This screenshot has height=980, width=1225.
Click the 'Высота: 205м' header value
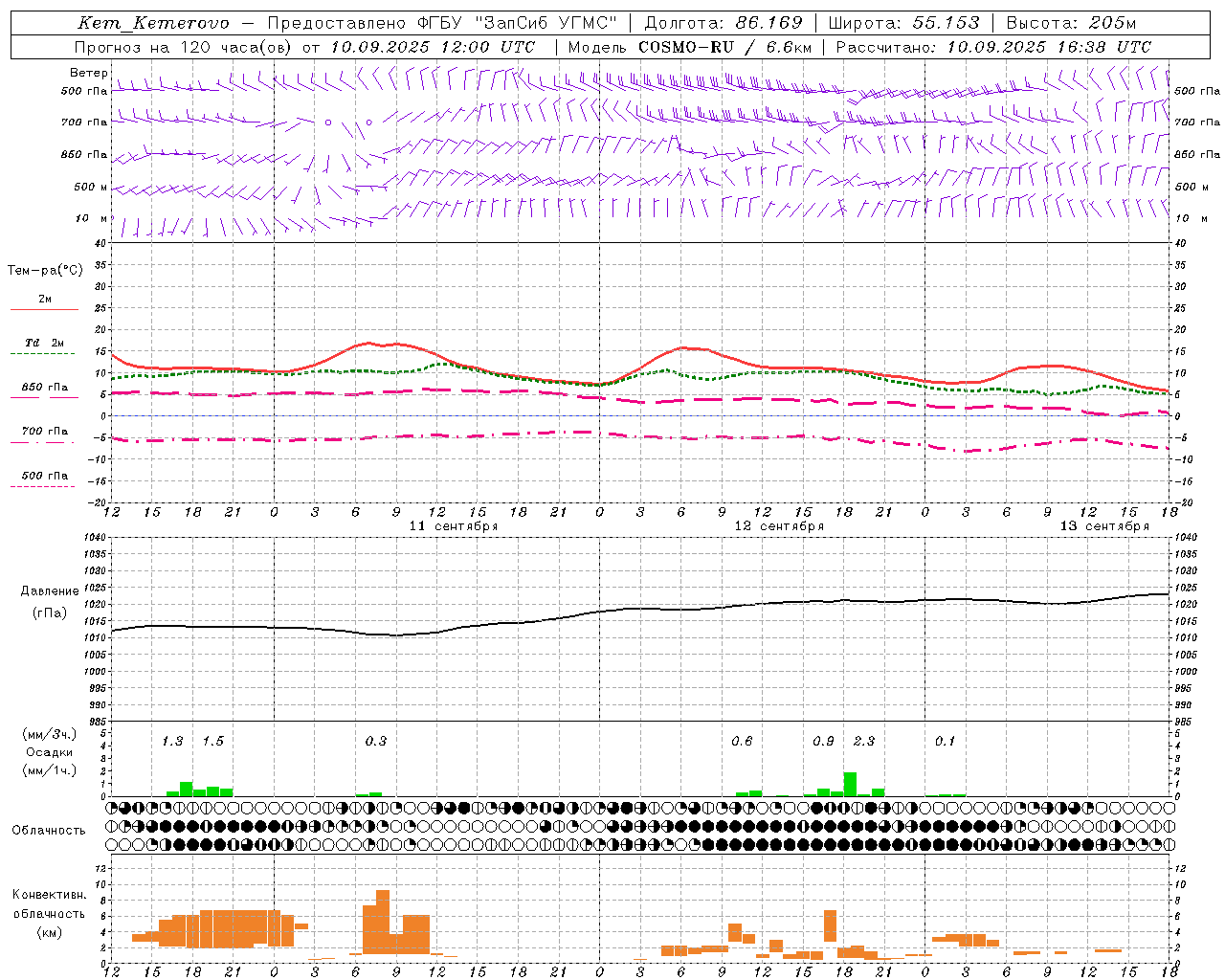coord(1072,23)
